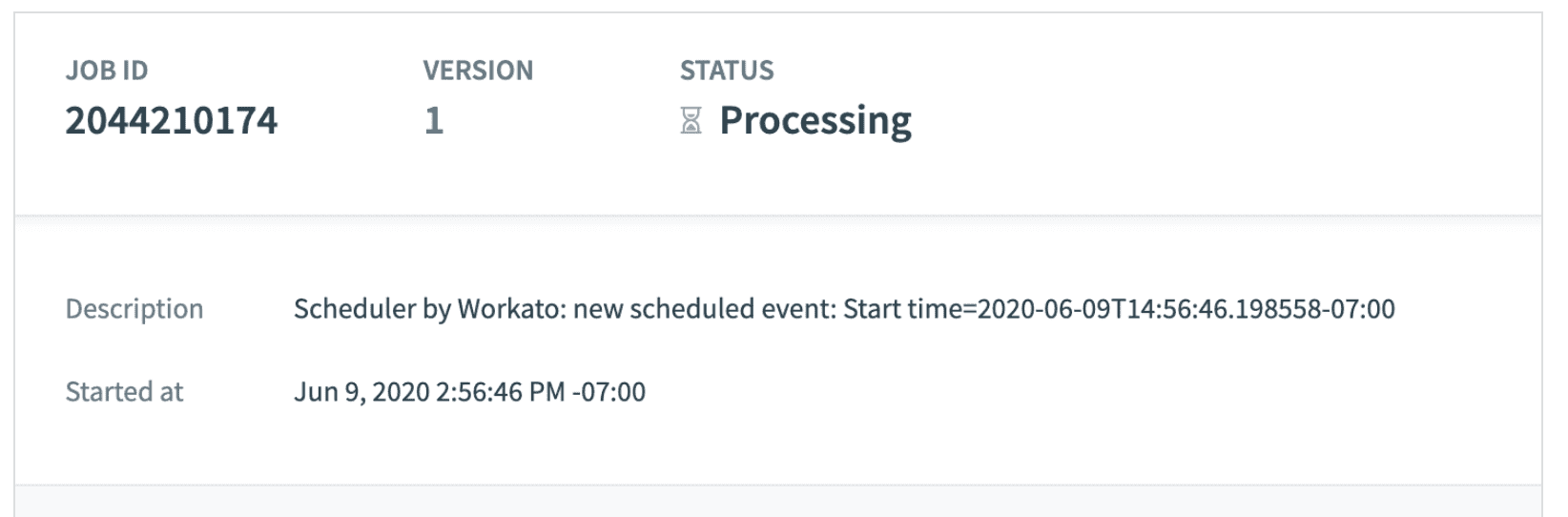The image size is (1568, 517).
Task: Click the hourglass icon beside Processing
Action: click(x=691, y=121)
